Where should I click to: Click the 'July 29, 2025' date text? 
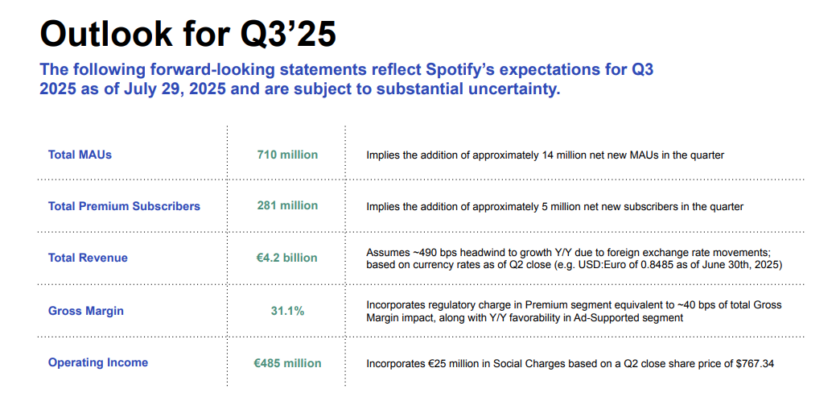pyautogui.click(x=174, y=89)
